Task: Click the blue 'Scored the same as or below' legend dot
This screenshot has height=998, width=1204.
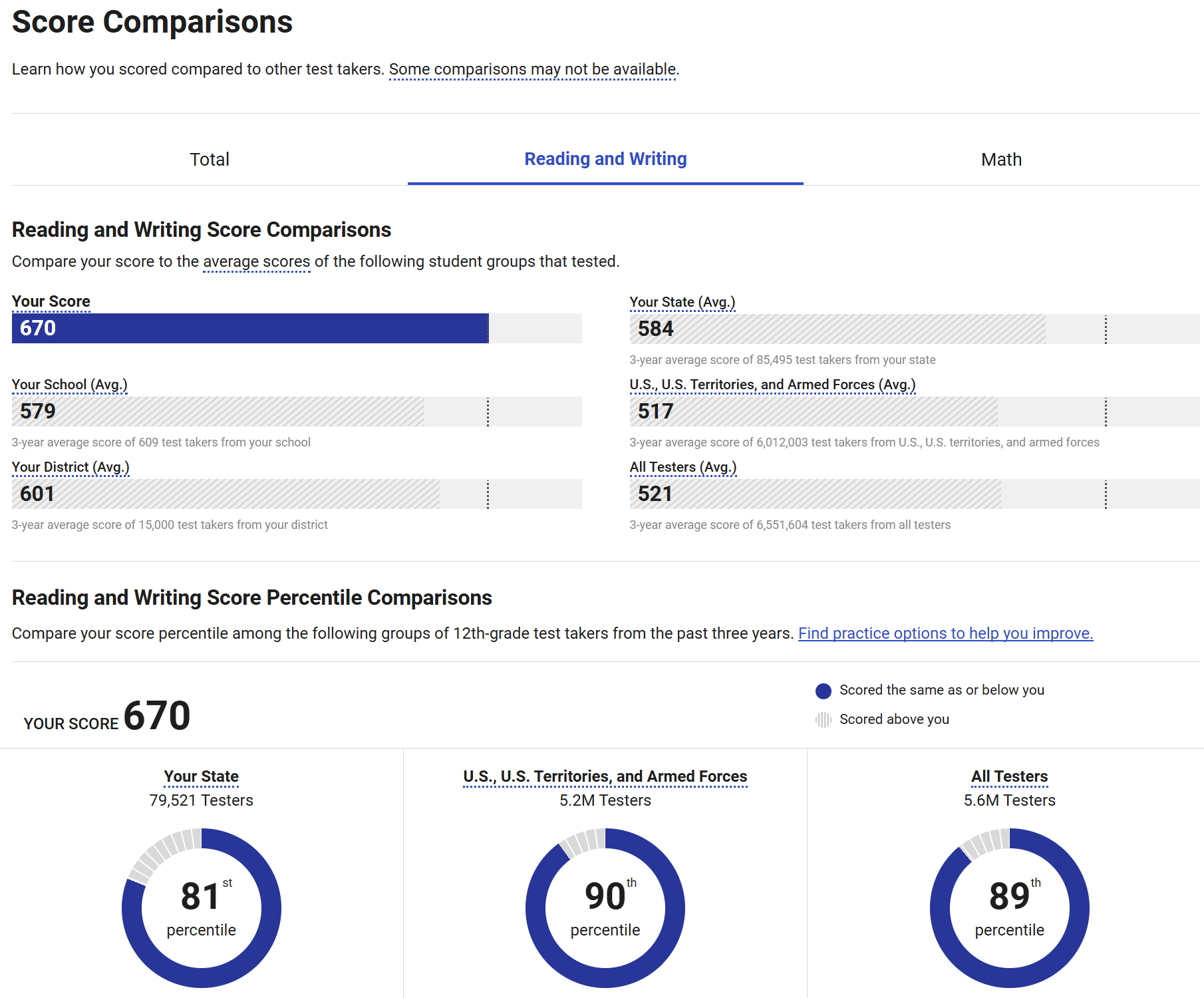Action: pos(824,691)
